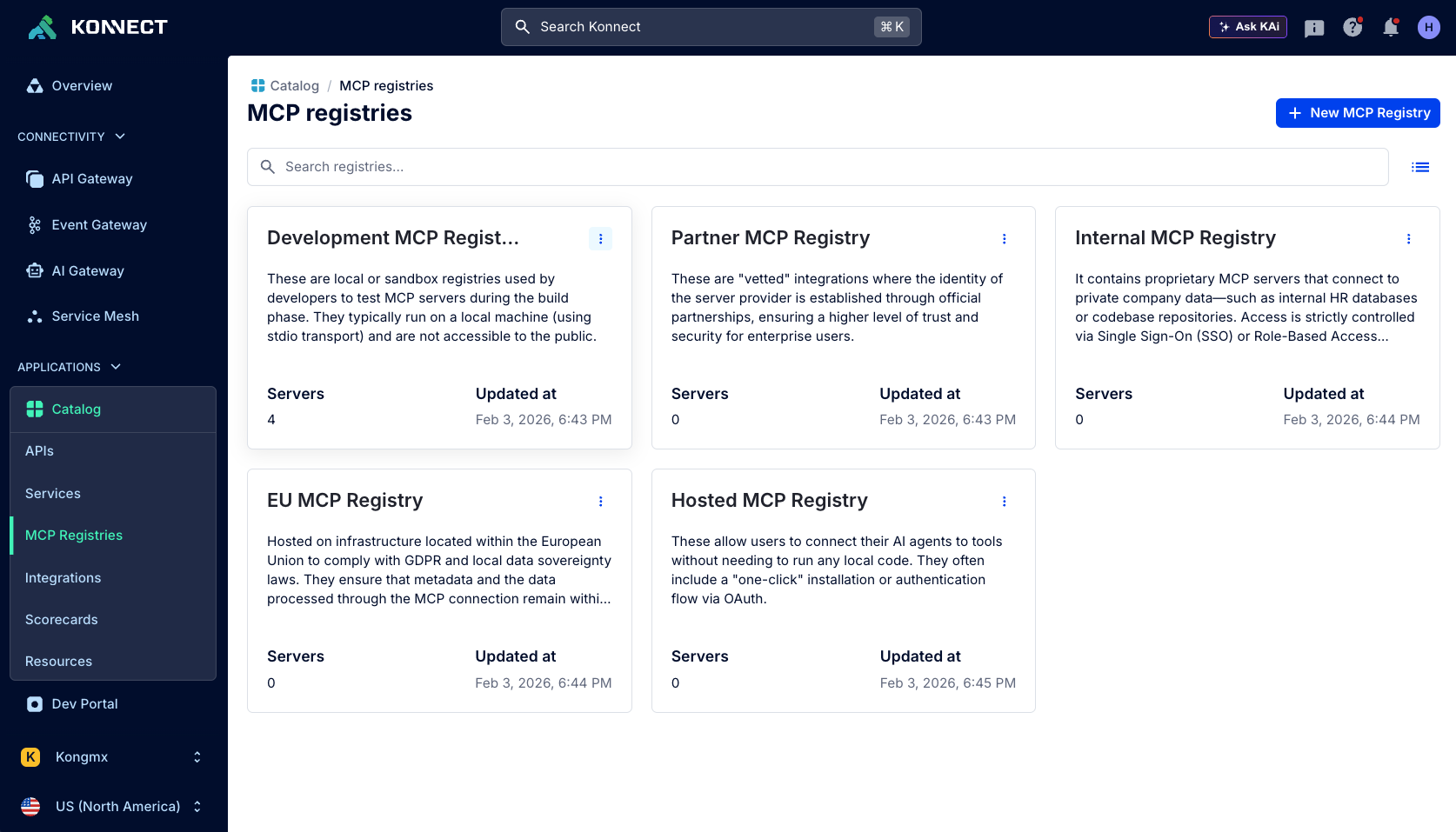Open the notifications bell
The image size is (1456, 832).
point(1391,28)
